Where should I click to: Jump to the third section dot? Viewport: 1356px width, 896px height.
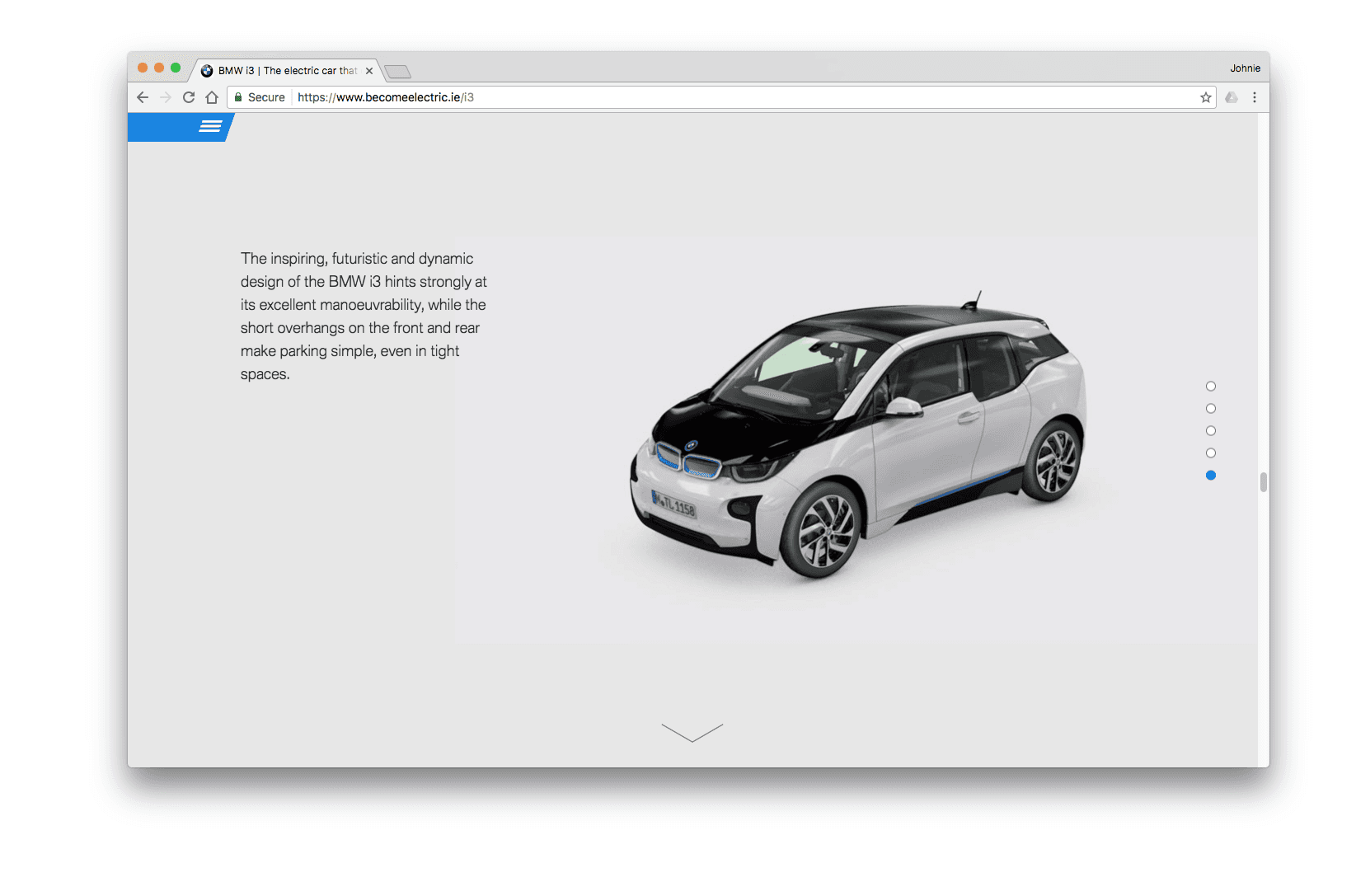click(1211, 431)
